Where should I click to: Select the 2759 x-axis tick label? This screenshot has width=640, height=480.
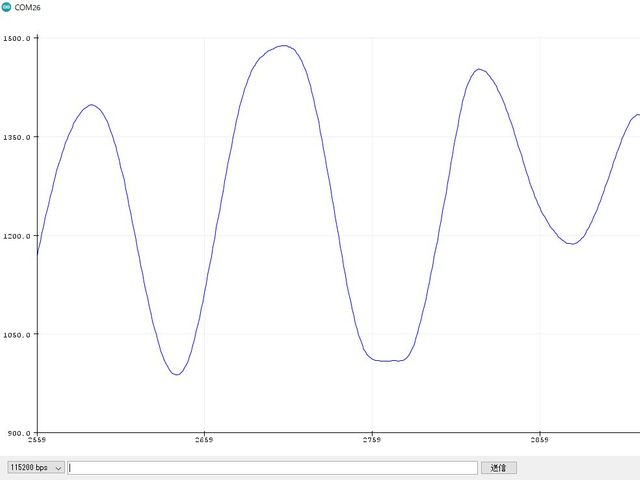tap(372, 440)
